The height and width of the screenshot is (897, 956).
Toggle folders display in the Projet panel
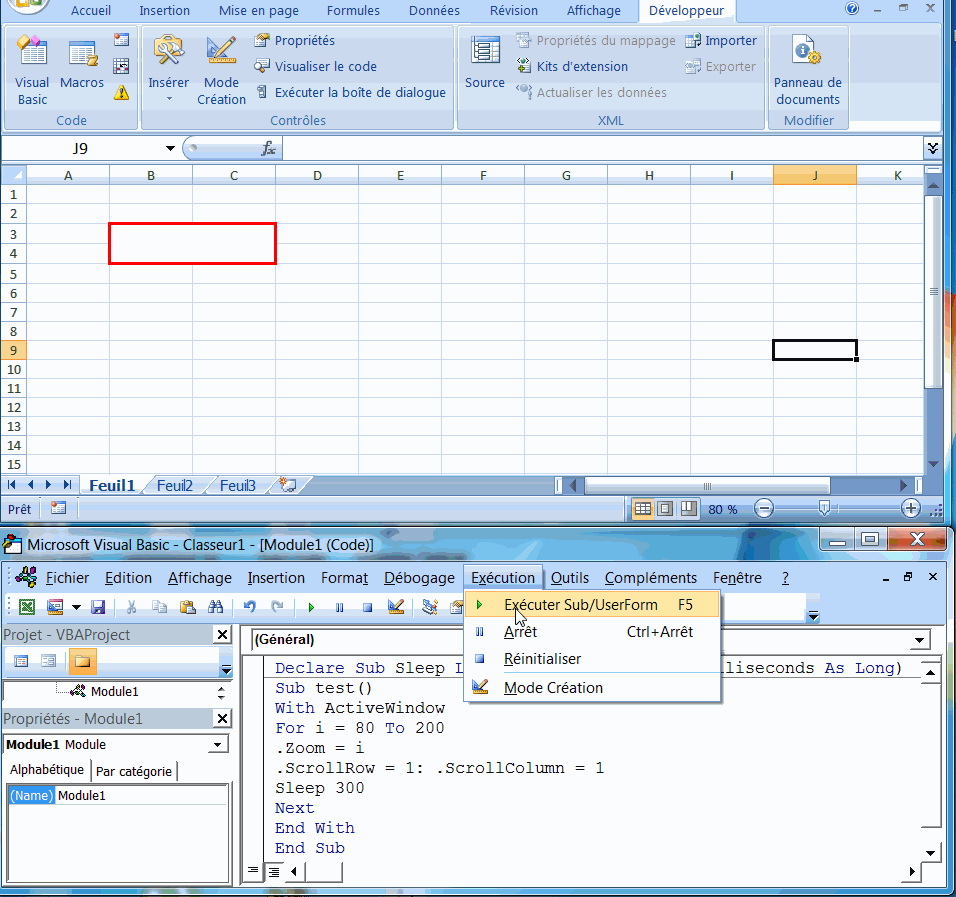(x=82, y=661)
